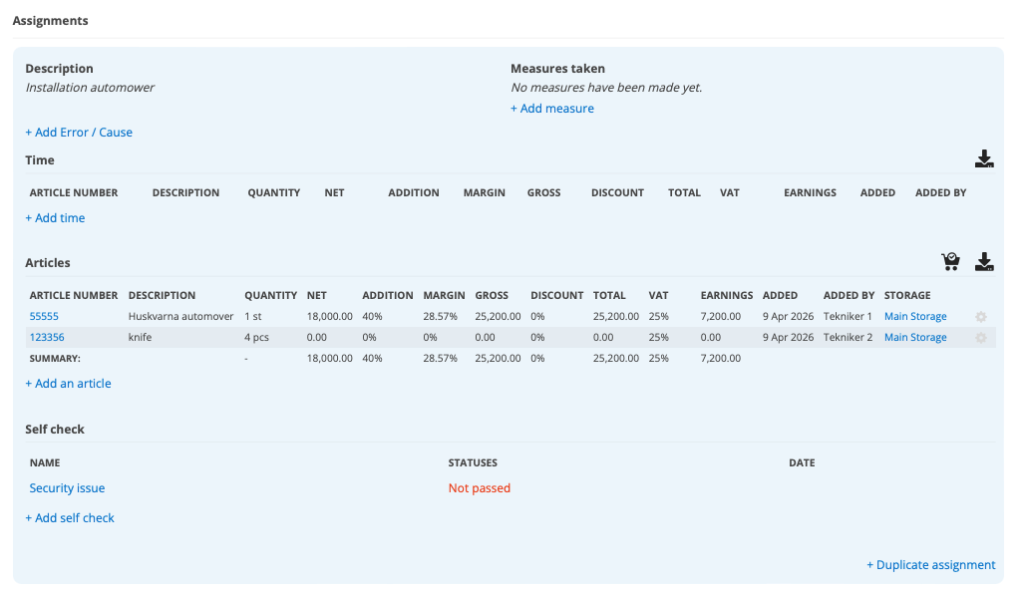Open article number 55555
Viewport: 1024px width, 596px height.
pos(44,316)
